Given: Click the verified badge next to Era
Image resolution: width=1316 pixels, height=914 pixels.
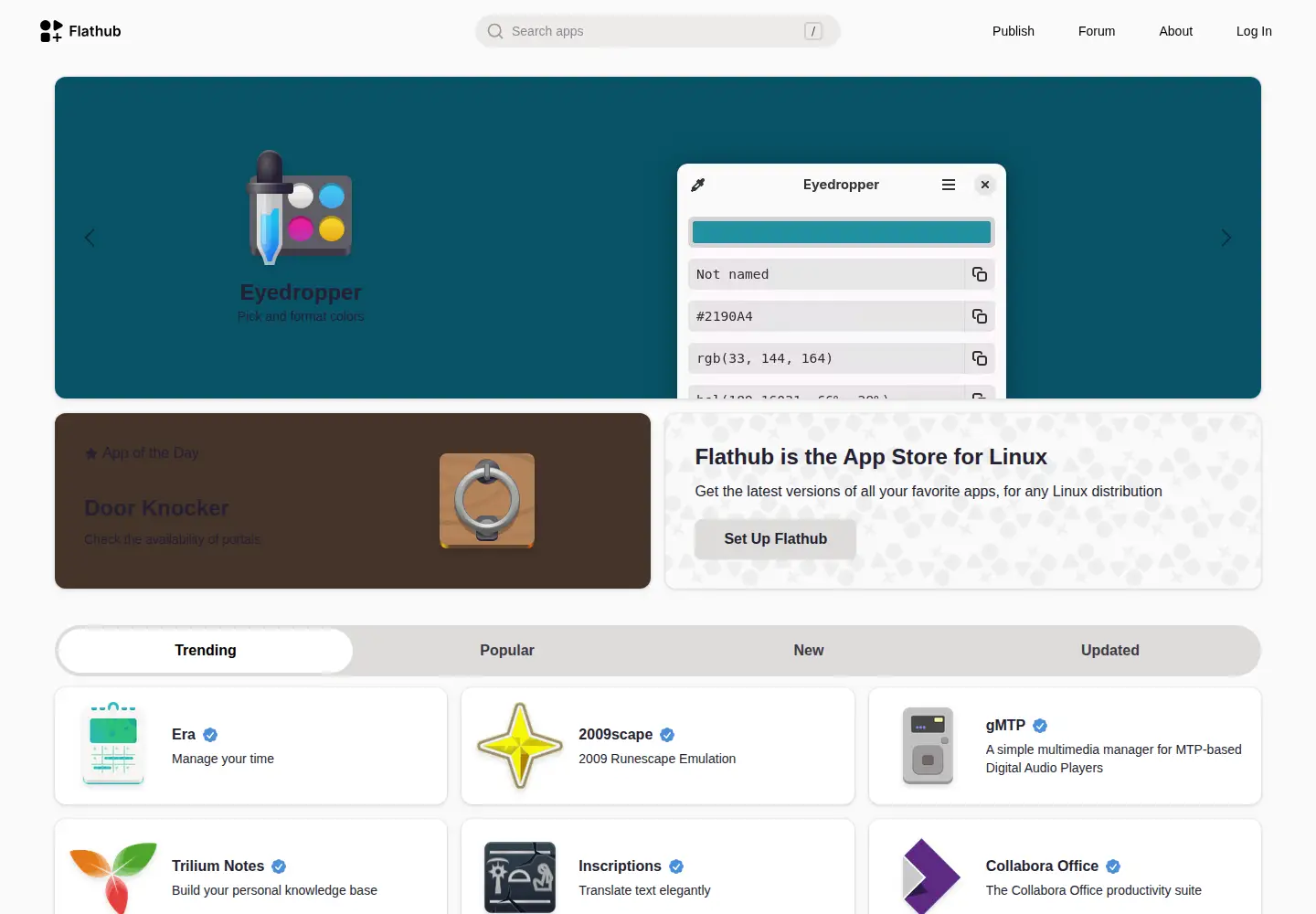Looking at the screenshot, I should pos(210,735).
